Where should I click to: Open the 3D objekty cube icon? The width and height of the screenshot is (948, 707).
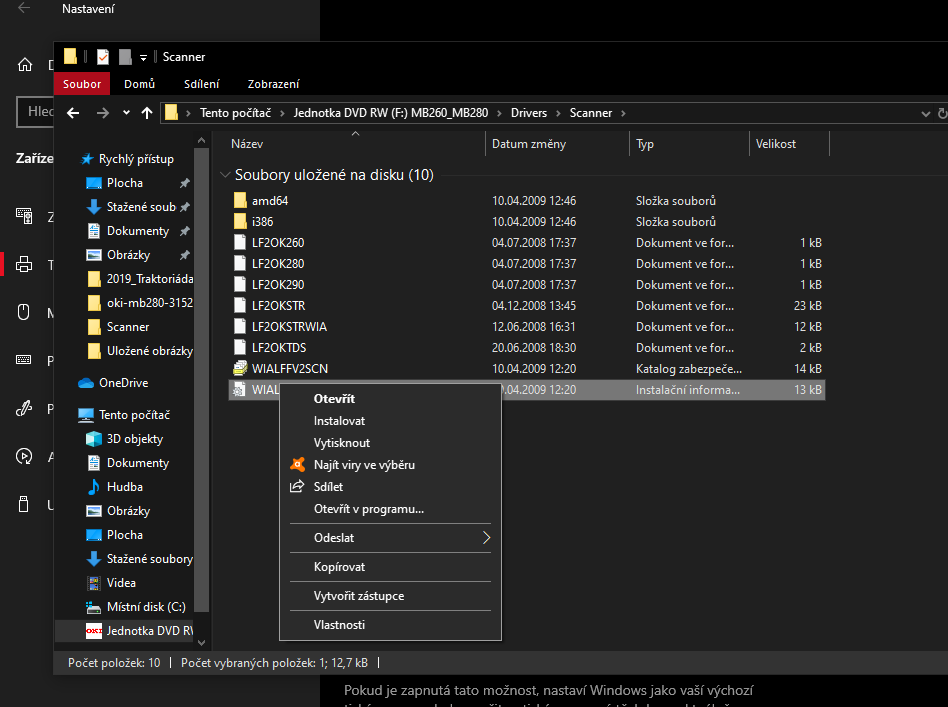click(x=94, y=439)
